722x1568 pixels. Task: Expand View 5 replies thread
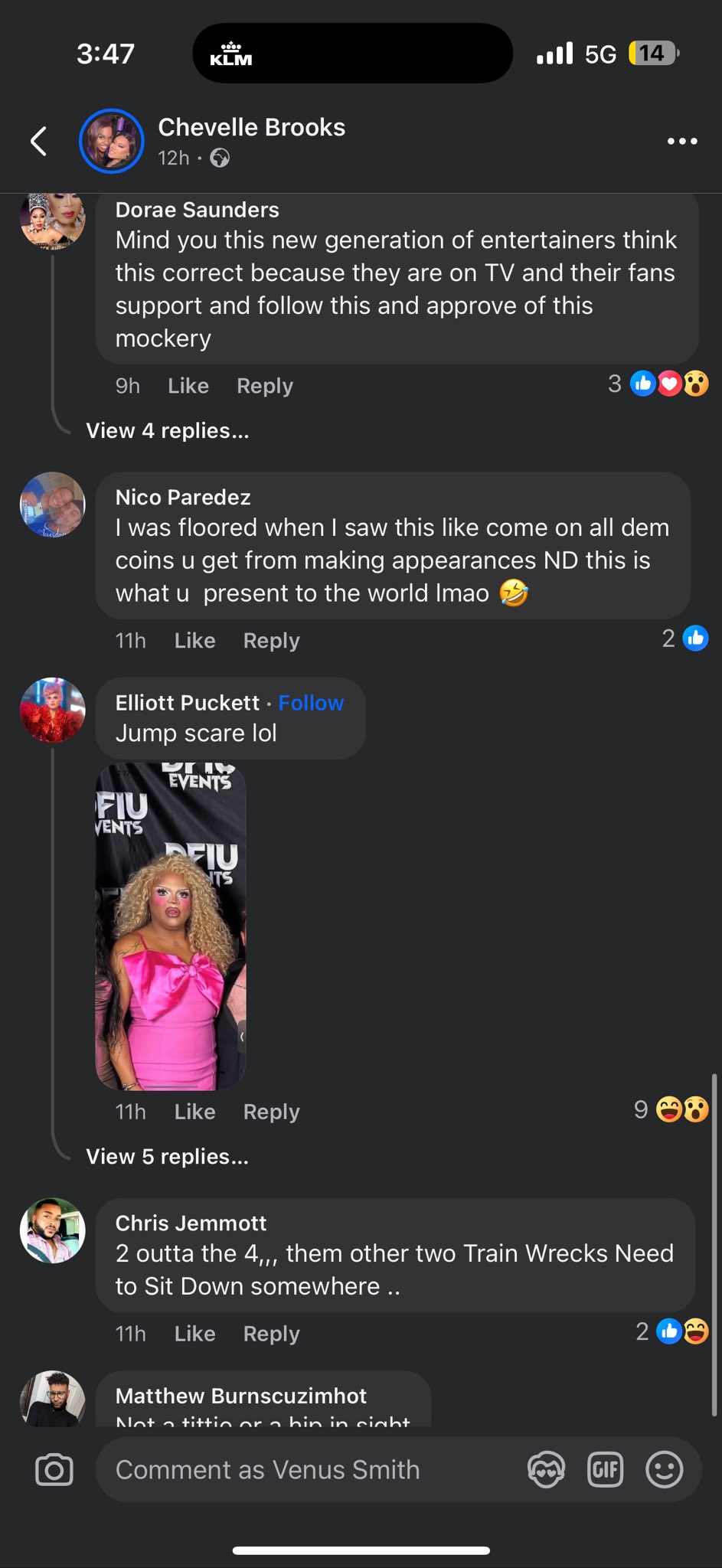coord(167,1156)
